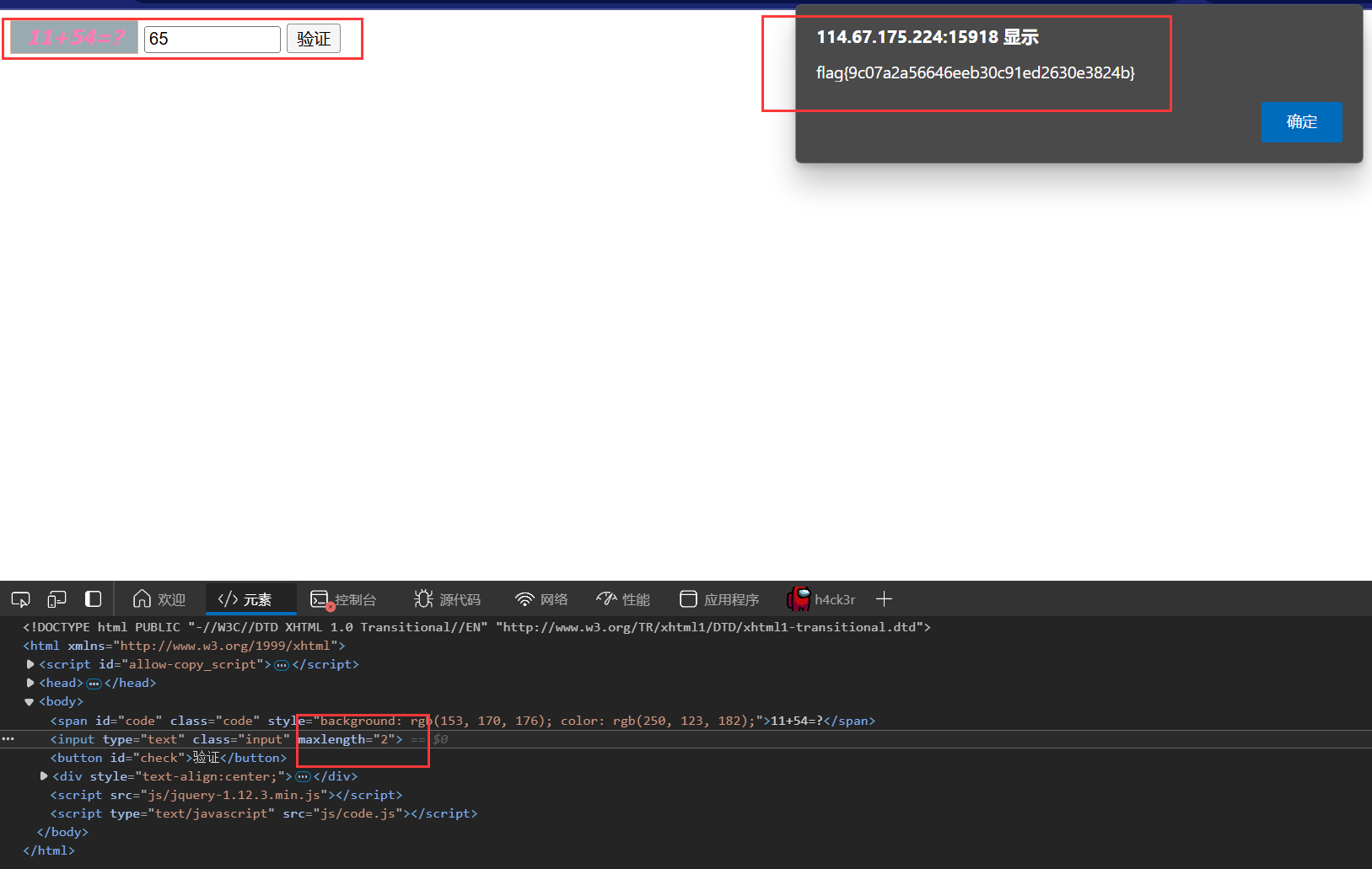Click the ellipsis badge in head row

tap(94, 684)
